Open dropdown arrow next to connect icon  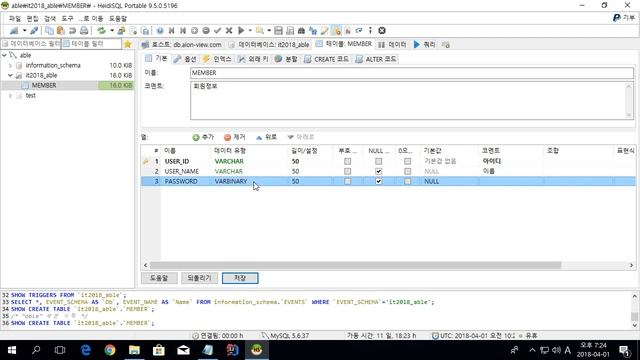point(24,31)
